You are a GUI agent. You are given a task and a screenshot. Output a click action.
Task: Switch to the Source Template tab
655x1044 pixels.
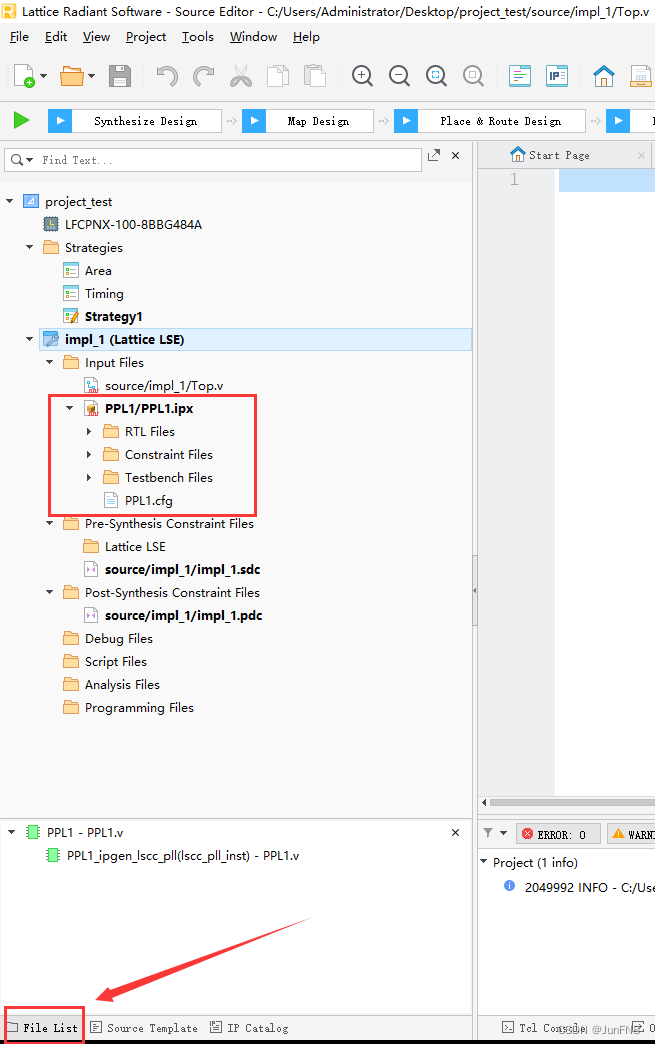[144, 1028]
